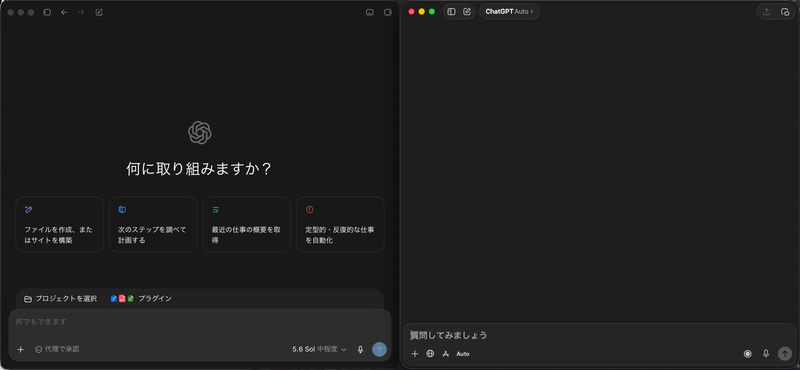Open the tools icon beside Auto label

coord(445,354)
